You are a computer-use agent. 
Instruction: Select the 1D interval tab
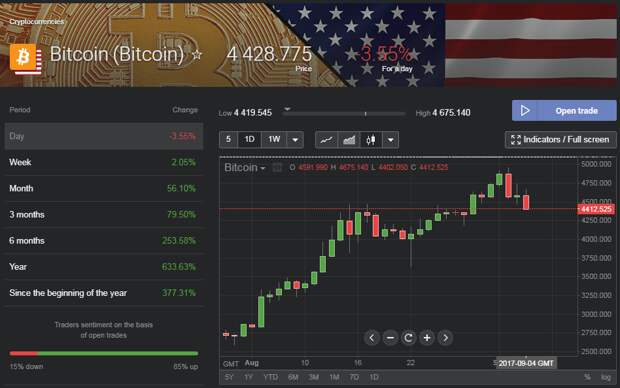(x=250, y=140)
